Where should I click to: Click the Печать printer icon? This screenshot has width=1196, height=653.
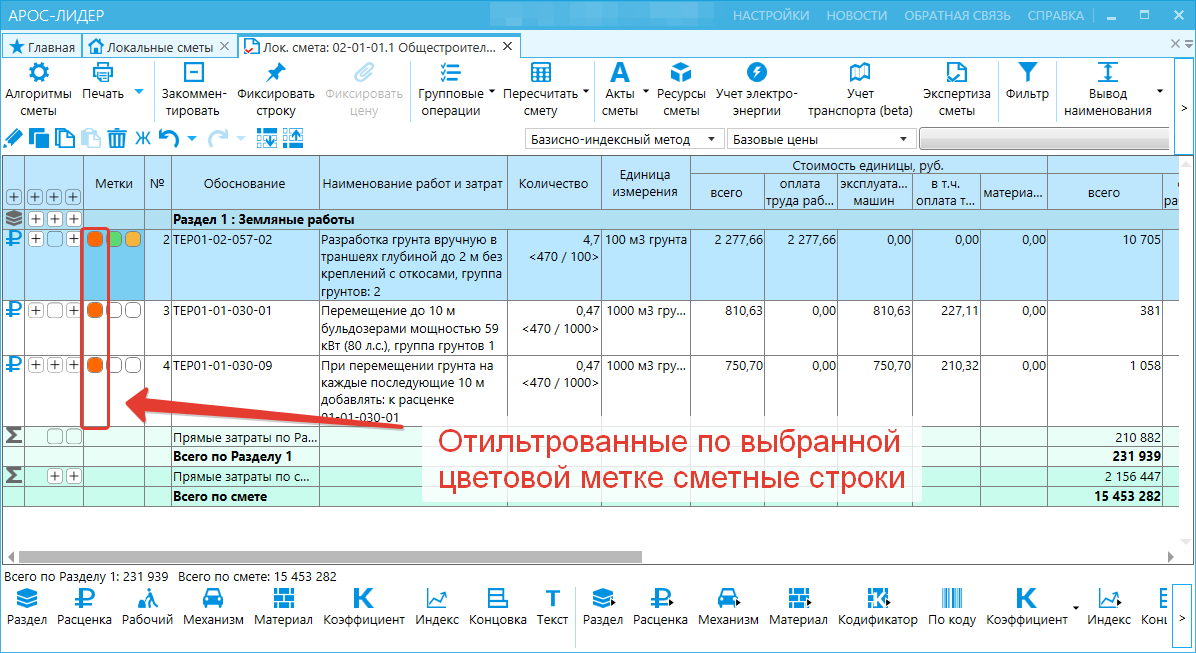click(102, 73)
